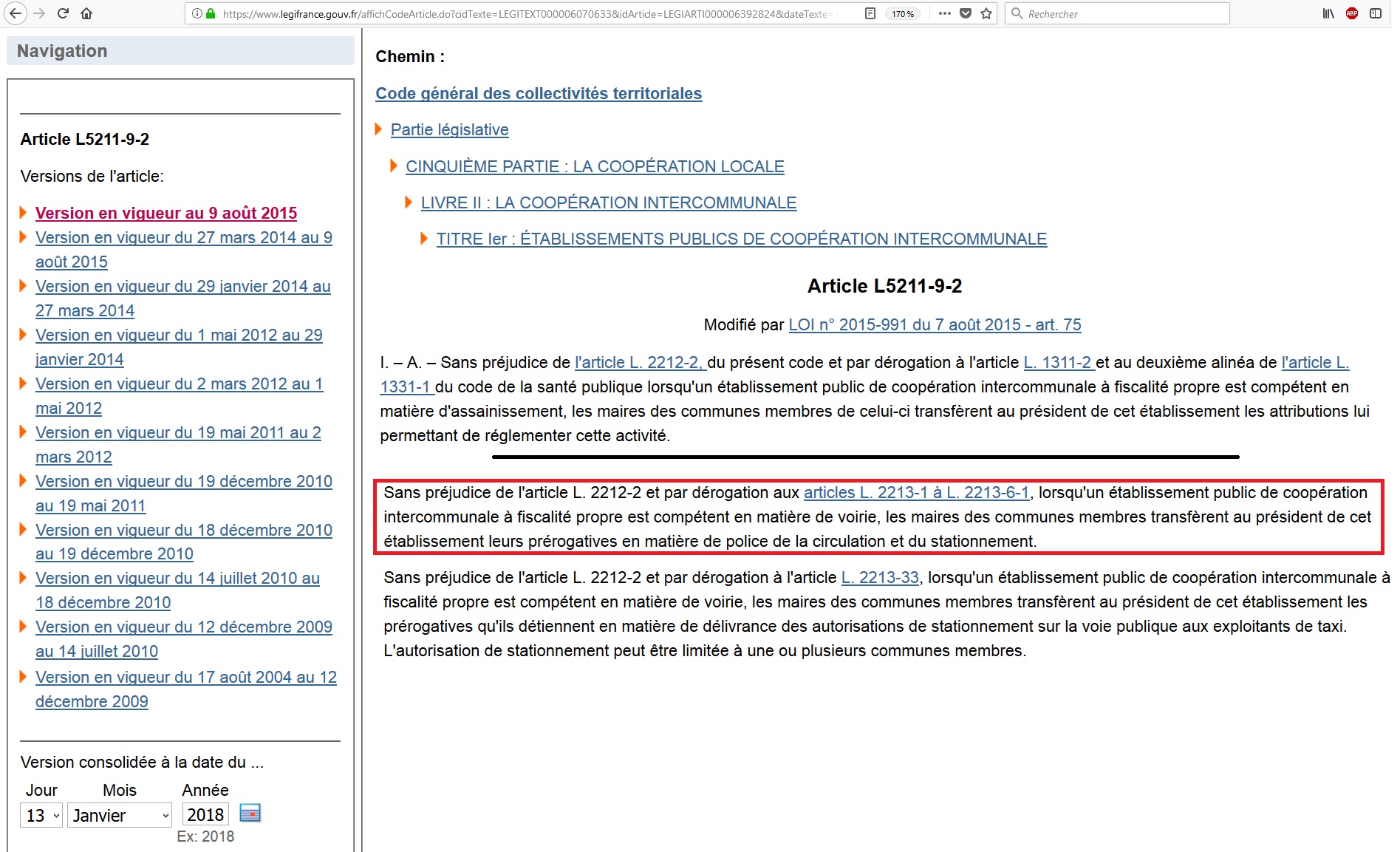Open the Adblock Plus extension icon
The image size is (1400, 852).
(1351, 13)
